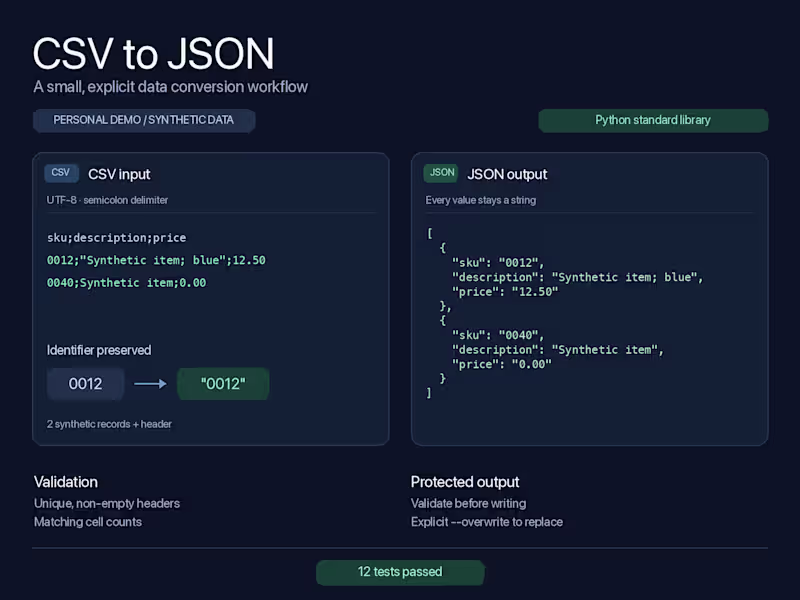800x600 pixels.
Task: Click the "Protected output" heading
Action: coord(465,482)
